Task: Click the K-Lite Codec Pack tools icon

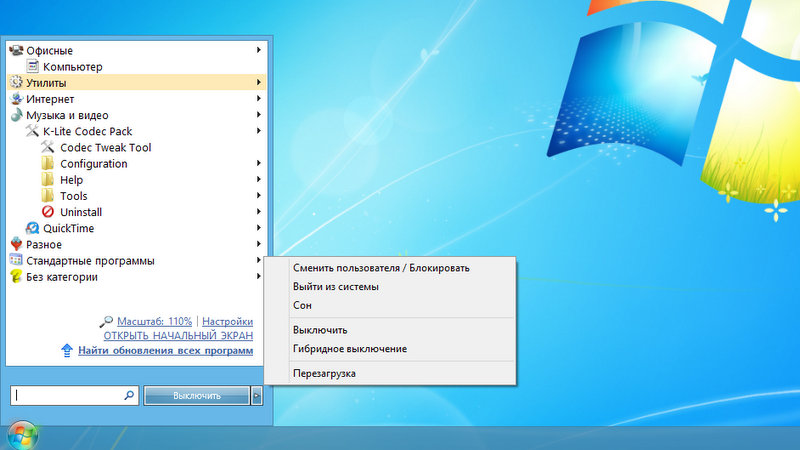Action: click(x=33, y=131)
